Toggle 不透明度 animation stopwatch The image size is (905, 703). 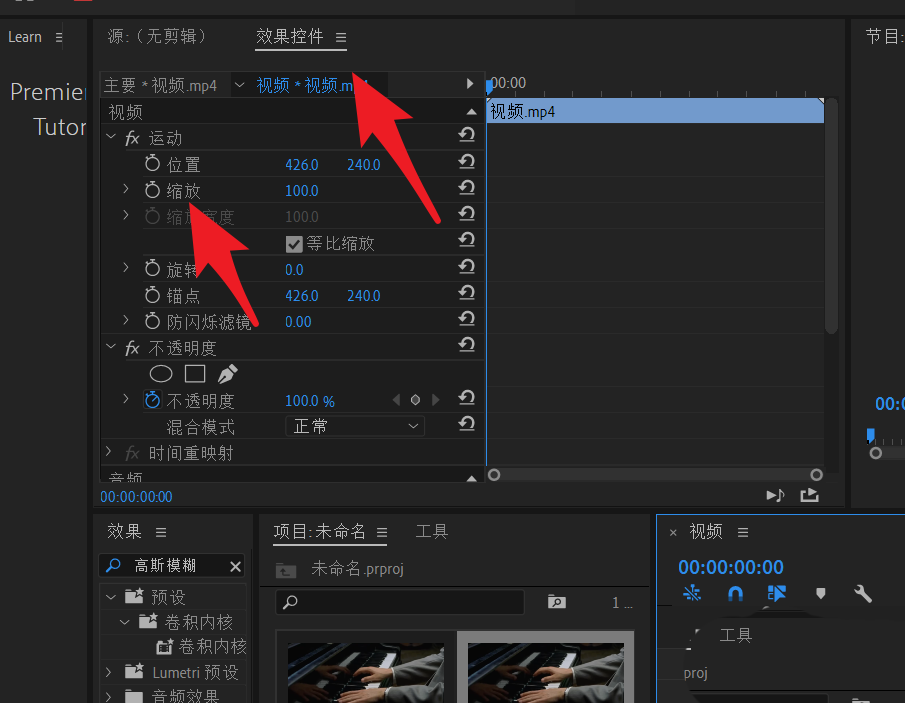coord(152,400)
